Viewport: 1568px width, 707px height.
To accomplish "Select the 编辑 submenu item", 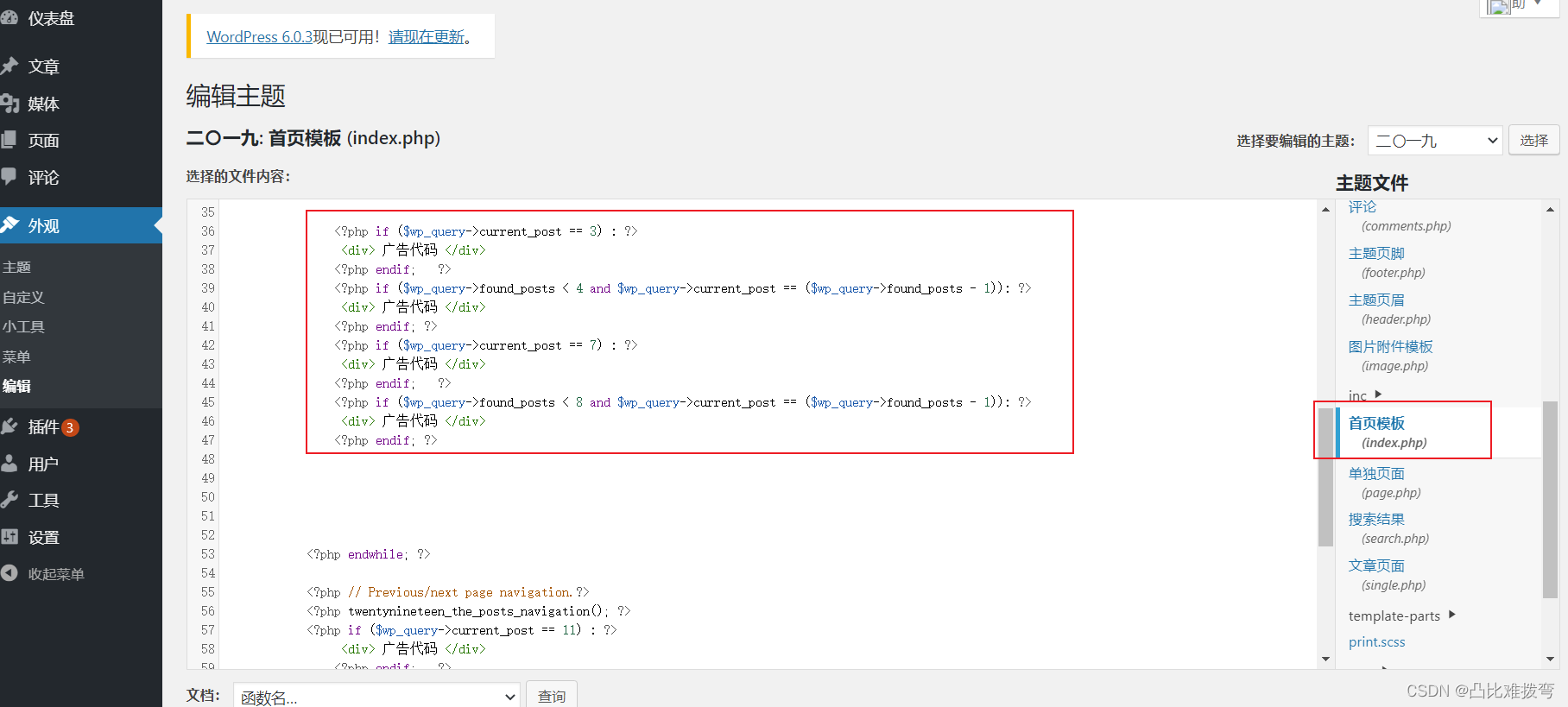I will click(x=16, y=386).
